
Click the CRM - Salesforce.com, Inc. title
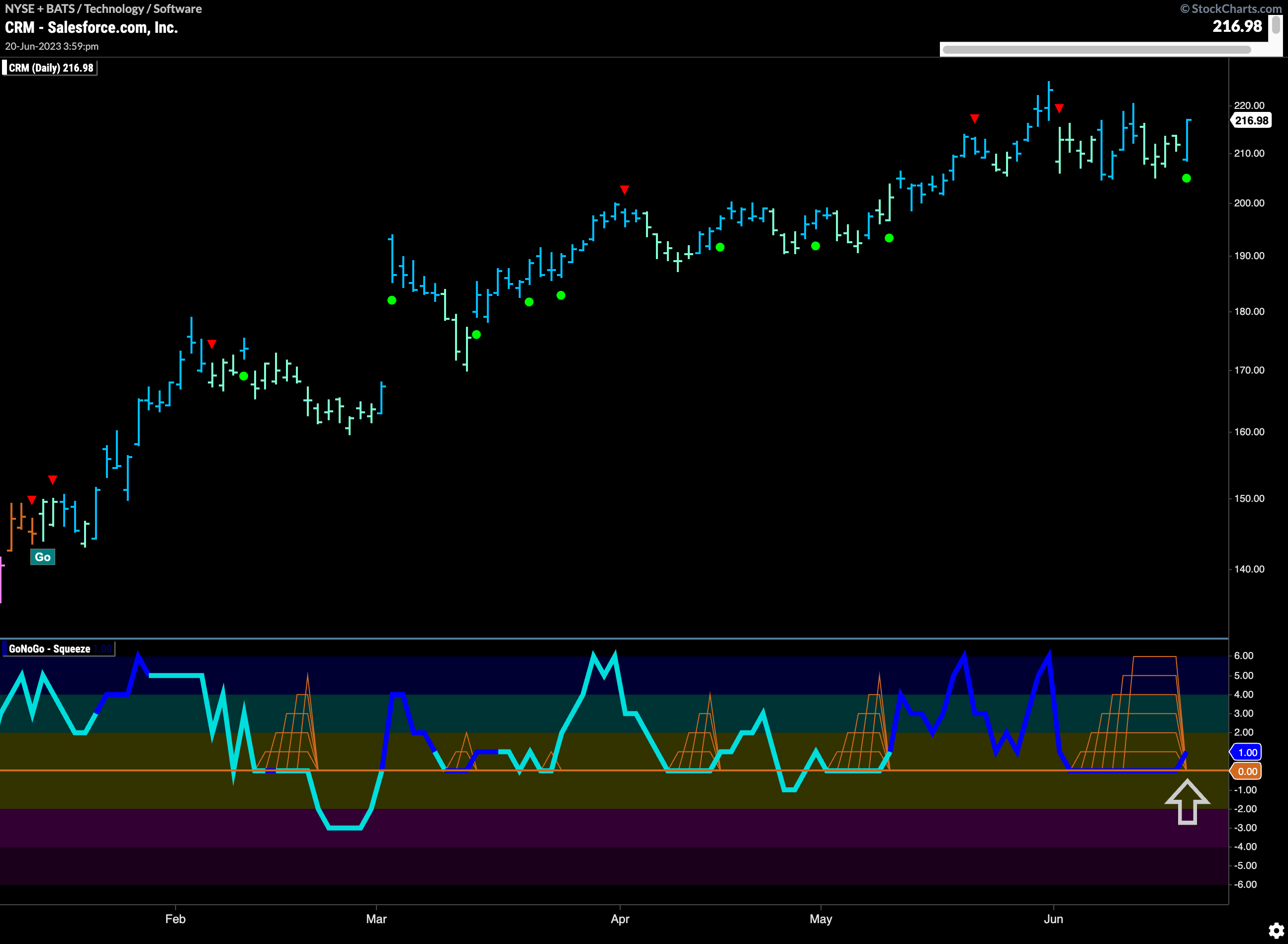pyautogui.click(x=92, y=27)
